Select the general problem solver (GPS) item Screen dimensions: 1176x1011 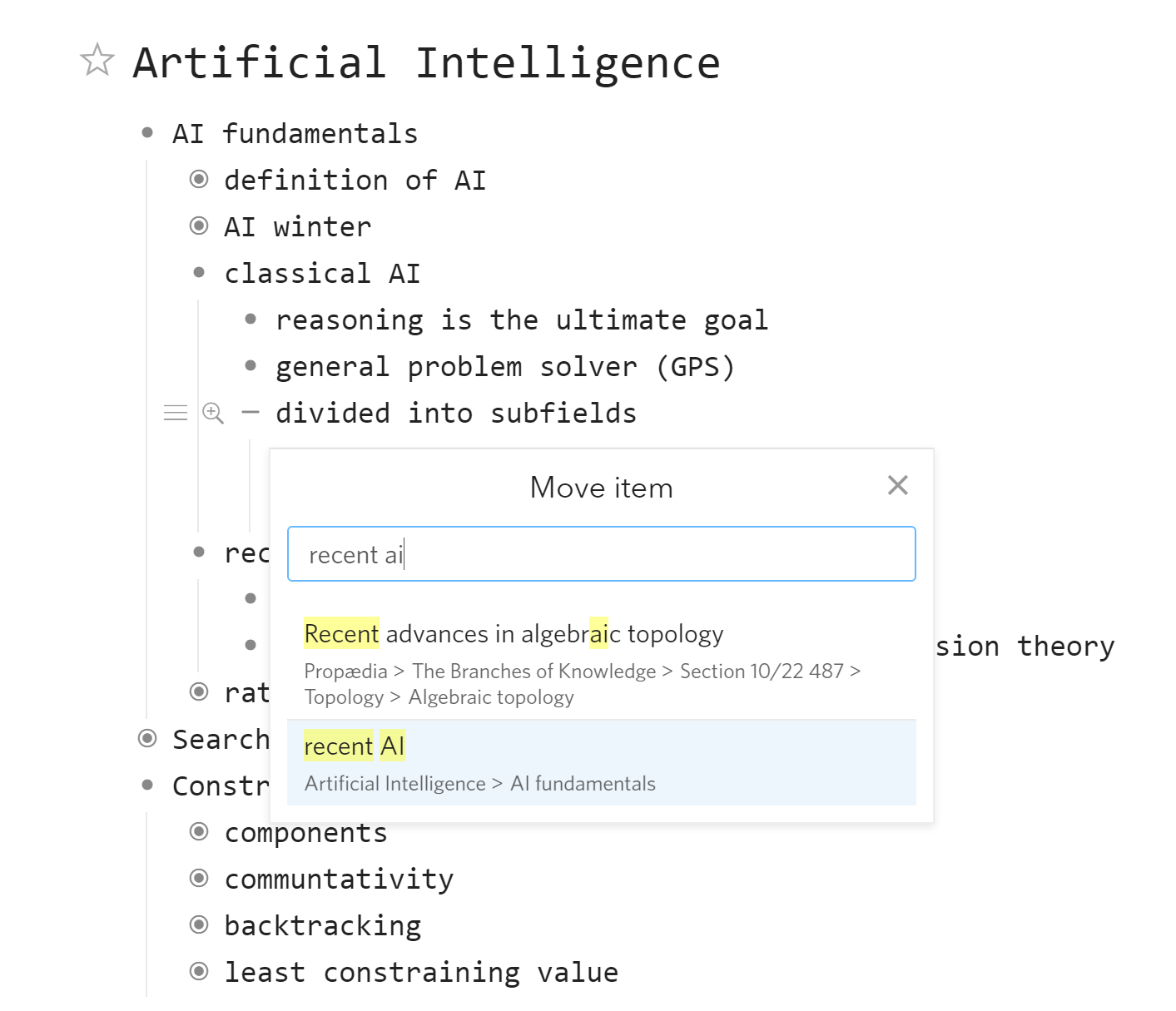click(505, 367)
